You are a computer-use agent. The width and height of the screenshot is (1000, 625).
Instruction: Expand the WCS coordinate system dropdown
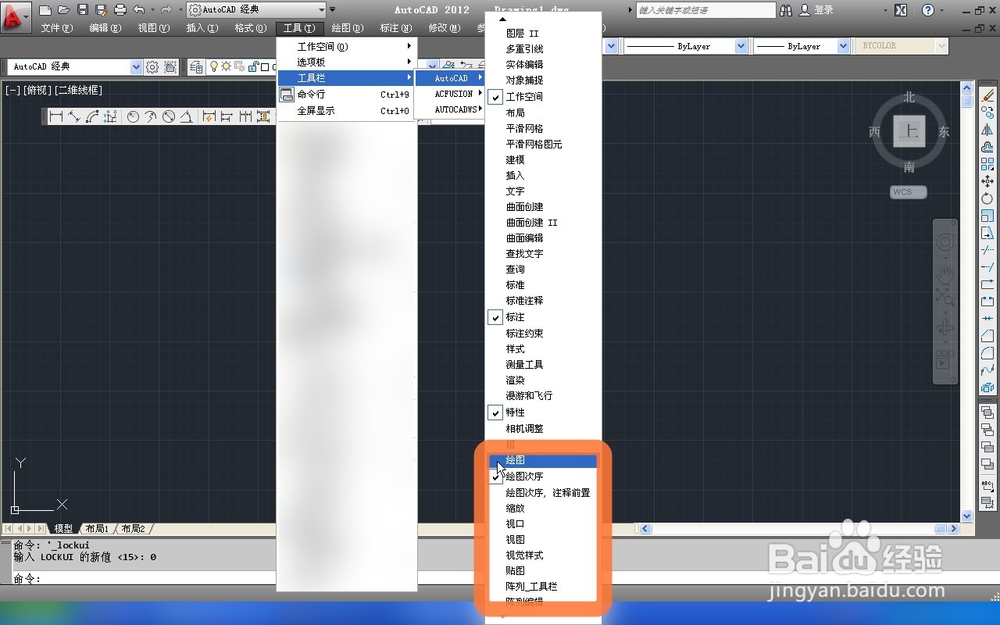point(908,192)
